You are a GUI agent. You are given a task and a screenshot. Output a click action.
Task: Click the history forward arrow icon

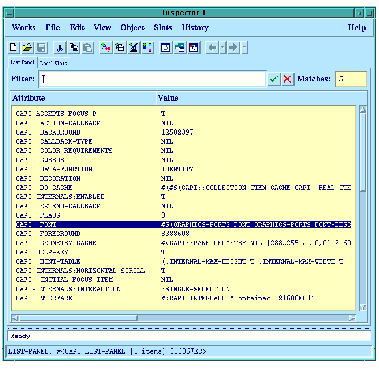[234, 47]
